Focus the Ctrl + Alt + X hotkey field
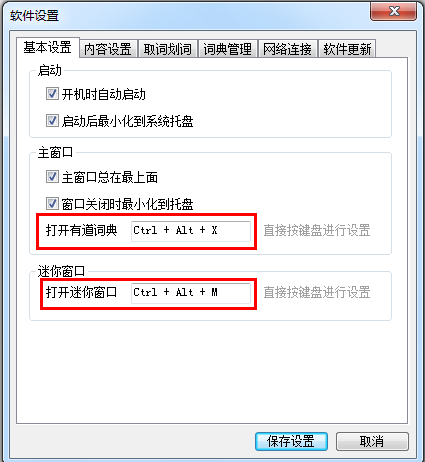The width and height of the screenshot is (425, 462). 191,231
